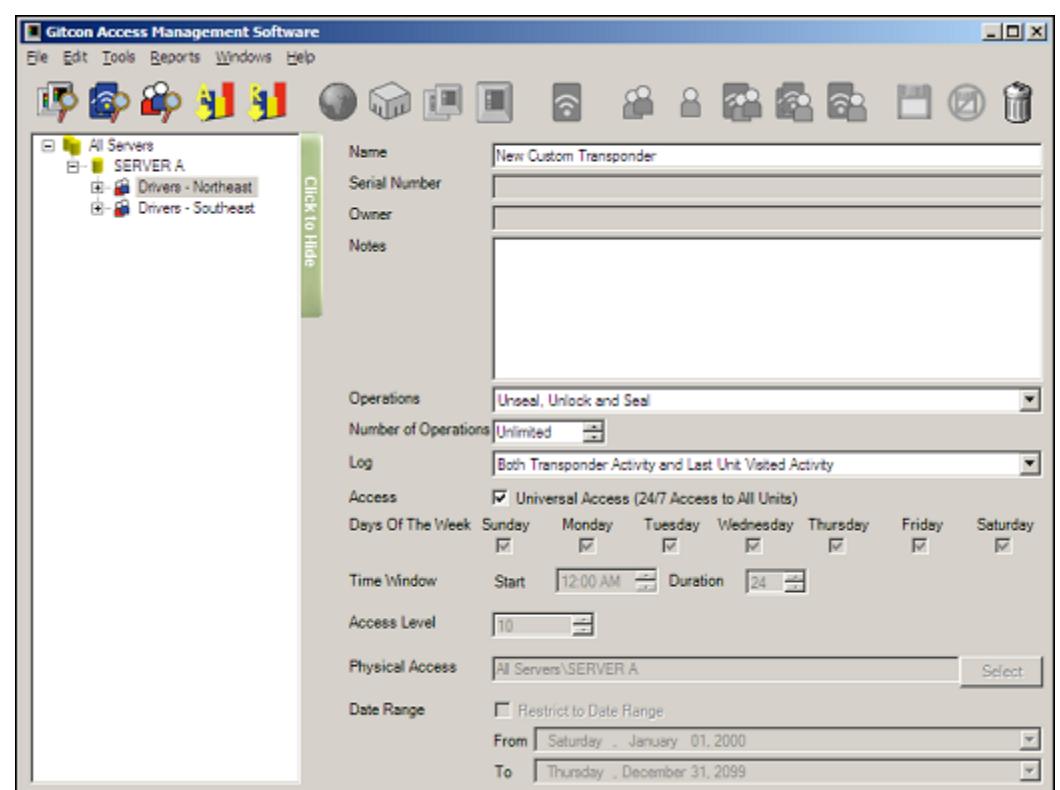Viewport: 1060px width, 790px height.
Task: Click the search transponders magnifier icon
Action: coord(109,101)
